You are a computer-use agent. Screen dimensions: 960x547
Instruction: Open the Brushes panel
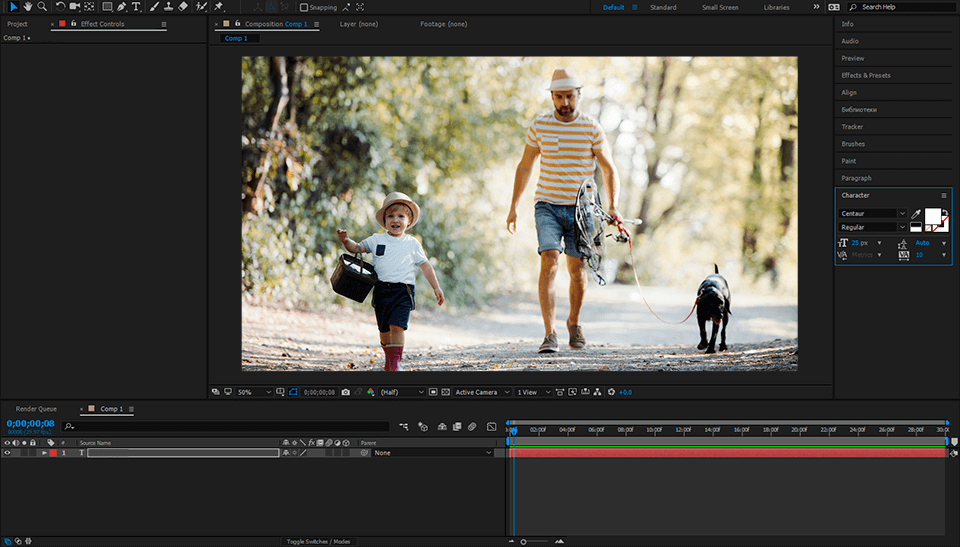tap(853, 144)
